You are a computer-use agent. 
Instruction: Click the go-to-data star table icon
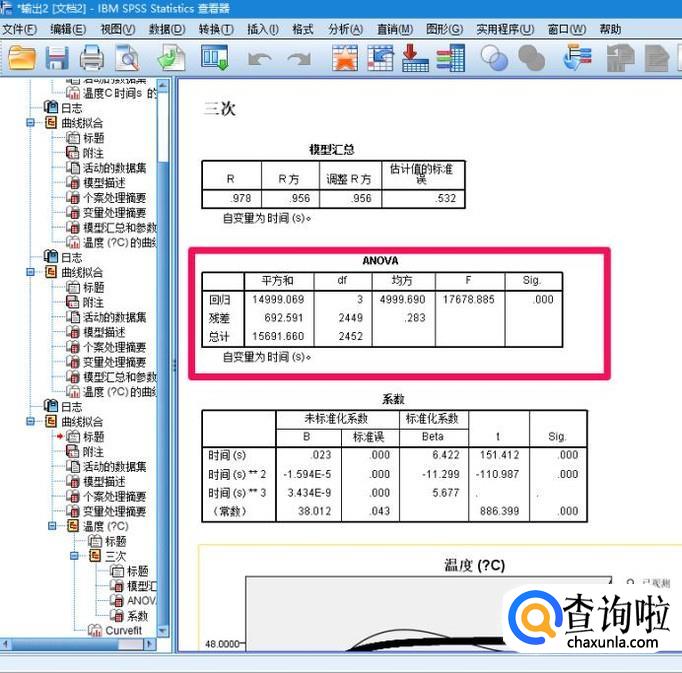pyautogui.click(x=344, y=57)
